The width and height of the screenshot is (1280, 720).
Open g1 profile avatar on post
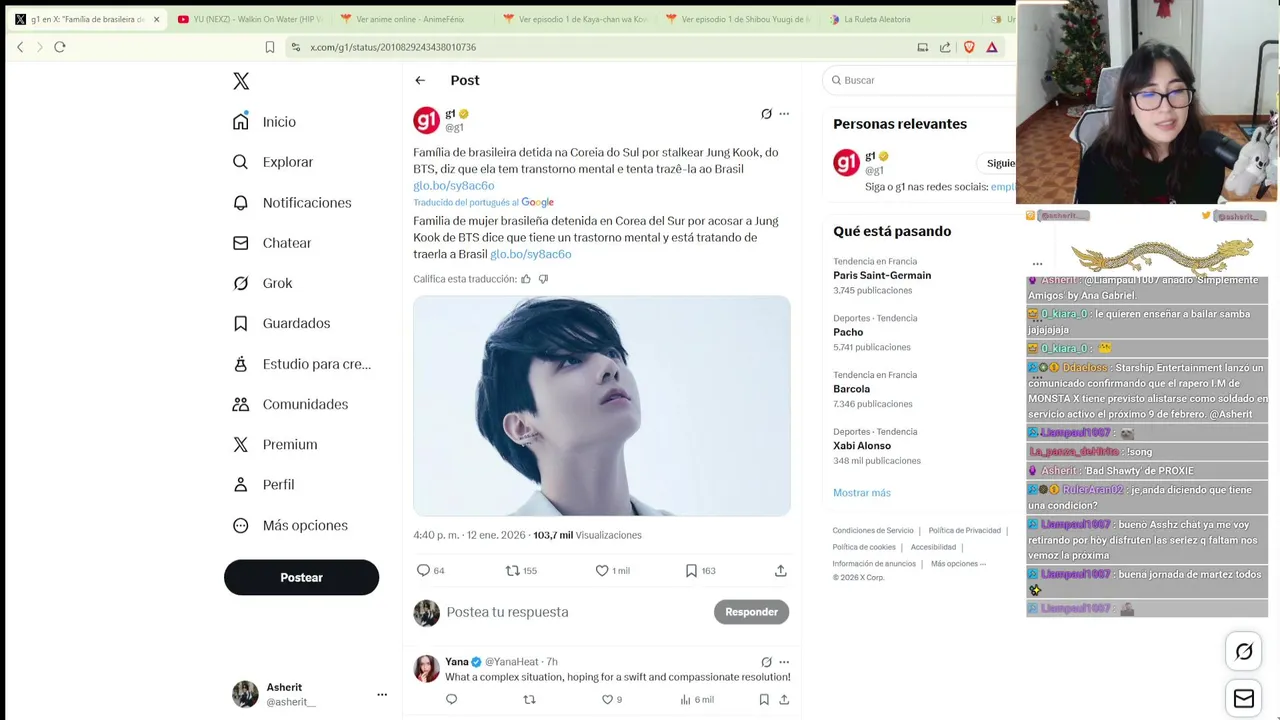427,120
